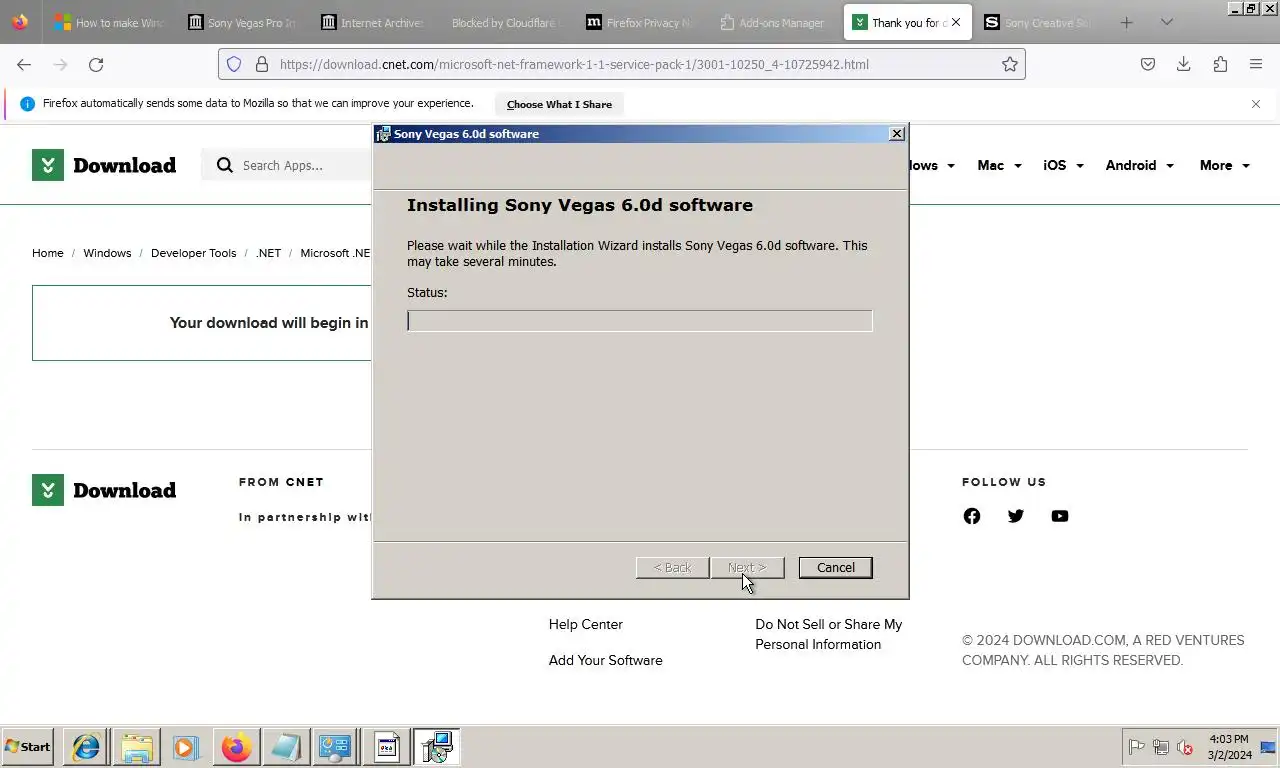The width and height of the screenshot is (1280, 768).
Task: Open the taskbar clock and date
Action: pyautogui.click(x=1228, y=747)
